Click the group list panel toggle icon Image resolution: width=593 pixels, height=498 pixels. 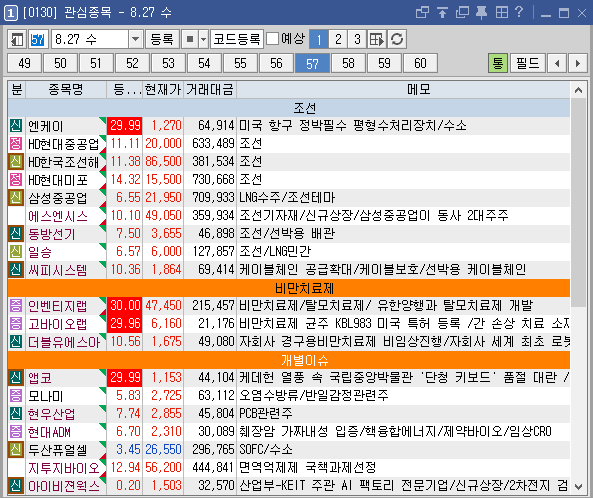click(x=16, y=39)
